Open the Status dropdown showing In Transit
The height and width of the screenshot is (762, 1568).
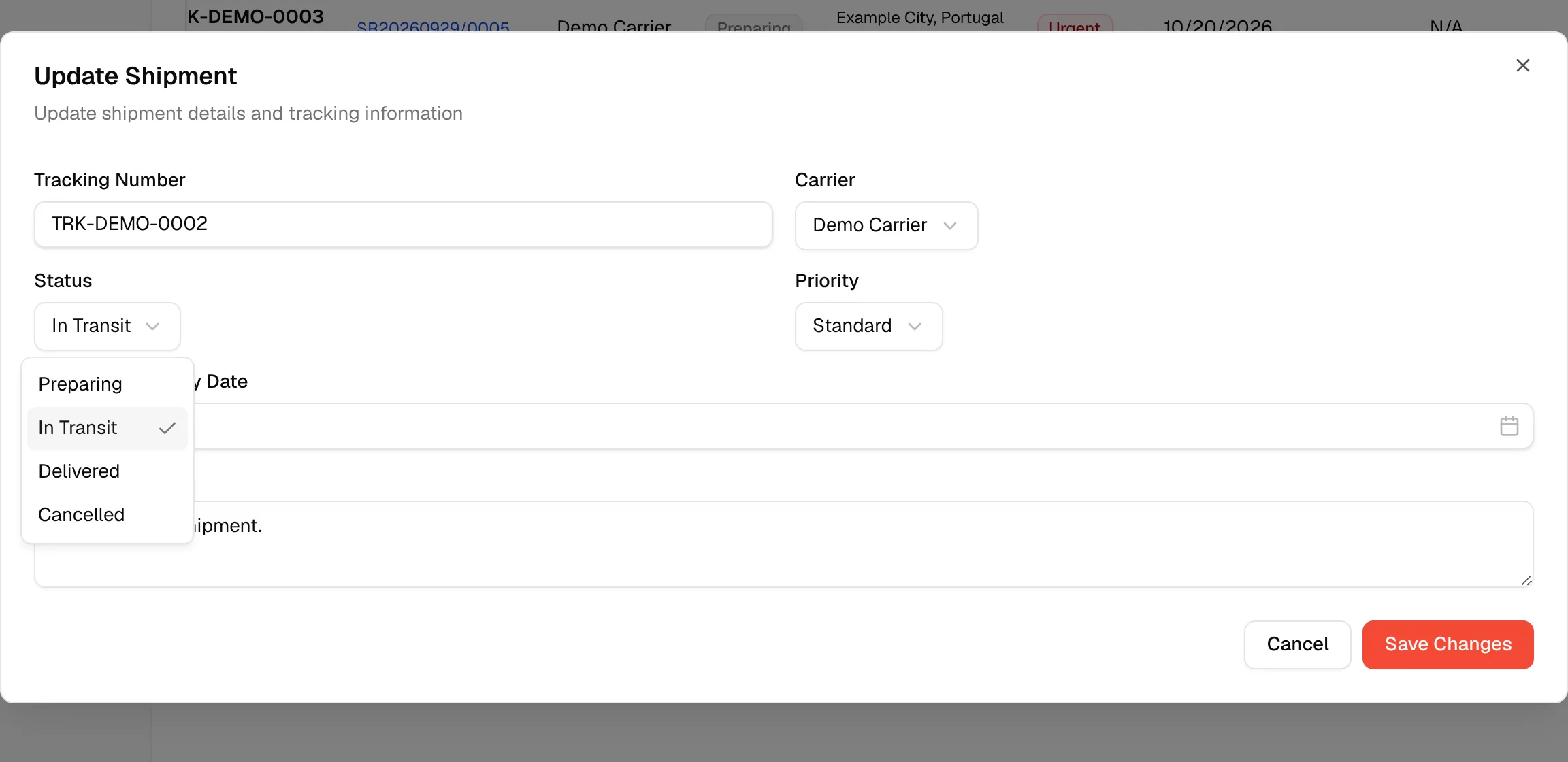pos(108,327)
